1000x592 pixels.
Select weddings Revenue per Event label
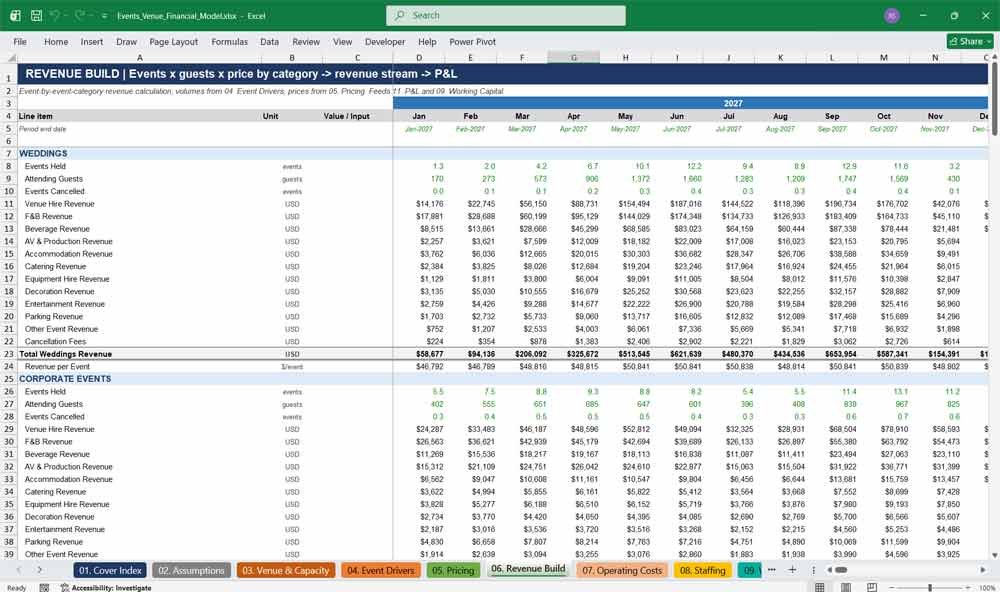click(57, 367)
